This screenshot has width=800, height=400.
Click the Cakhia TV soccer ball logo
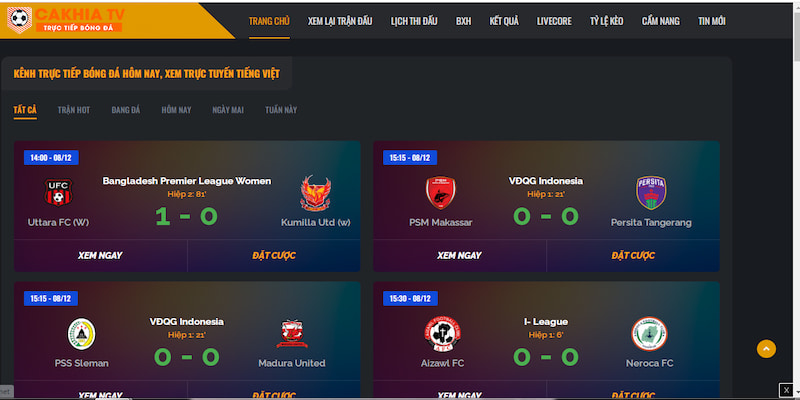[x=19, y=20]
